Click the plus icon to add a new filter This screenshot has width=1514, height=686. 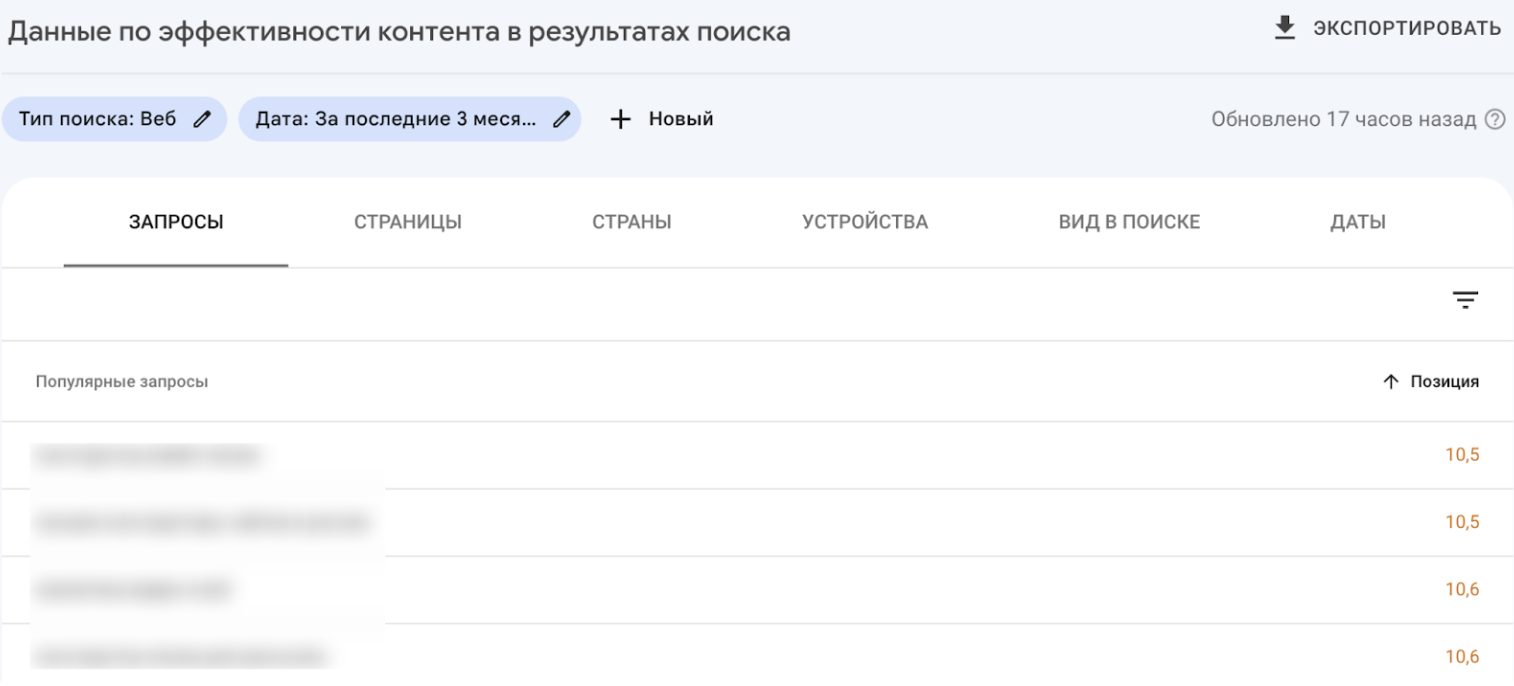(621, 118)
